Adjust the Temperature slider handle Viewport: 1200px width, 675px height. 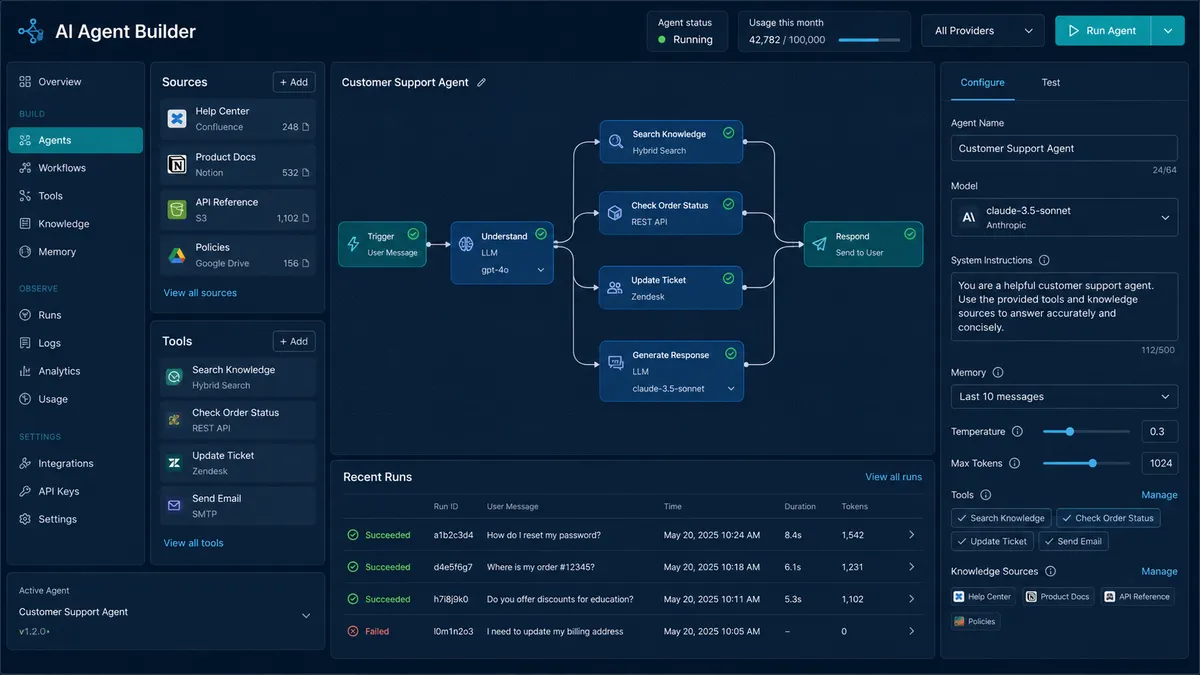click(x=1070, y=432)
